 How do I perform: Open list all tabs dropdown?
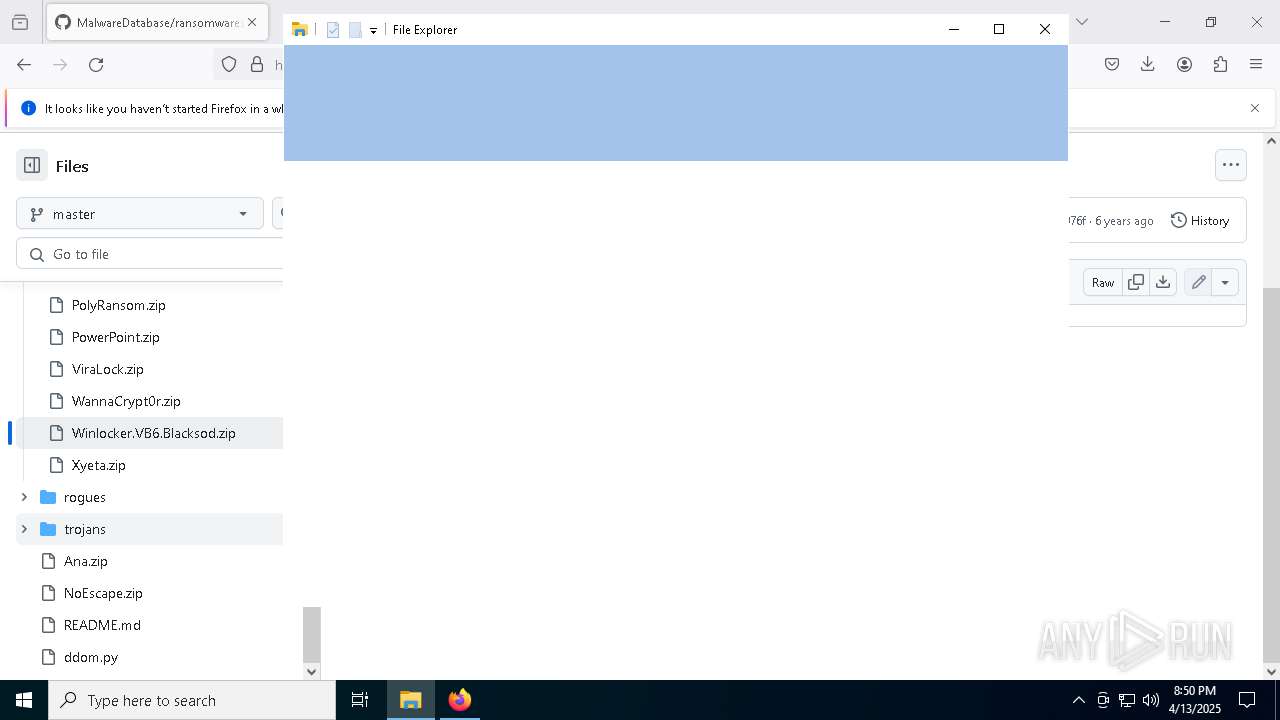(x=1081, y=22)
